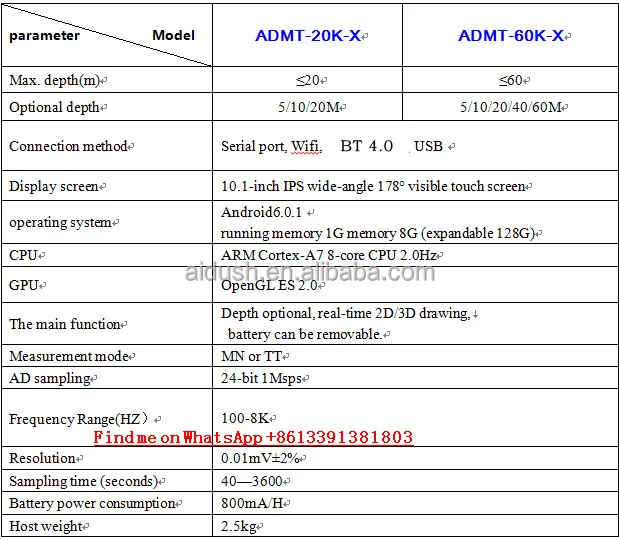This screenshot has width=619, height=540.
Task: Click the 'Frequency Range(HZ)' label
Action: point(79,419)
